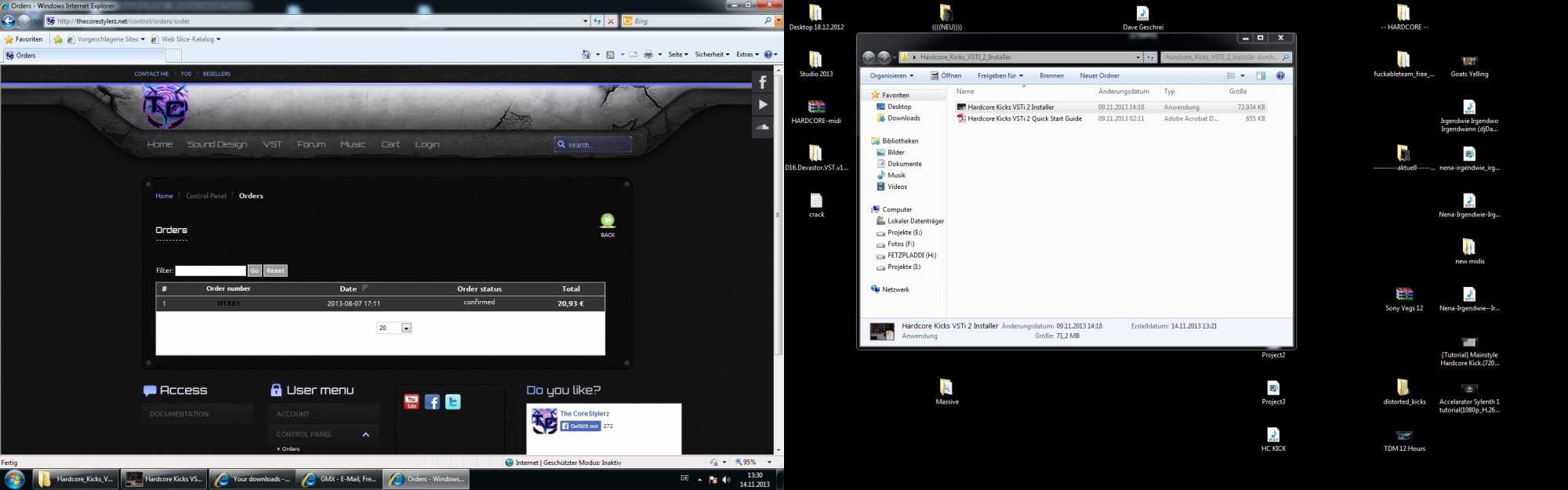
Task: Click Neuer Ordner in Explorer toolbar
Action: [1099, 76]
